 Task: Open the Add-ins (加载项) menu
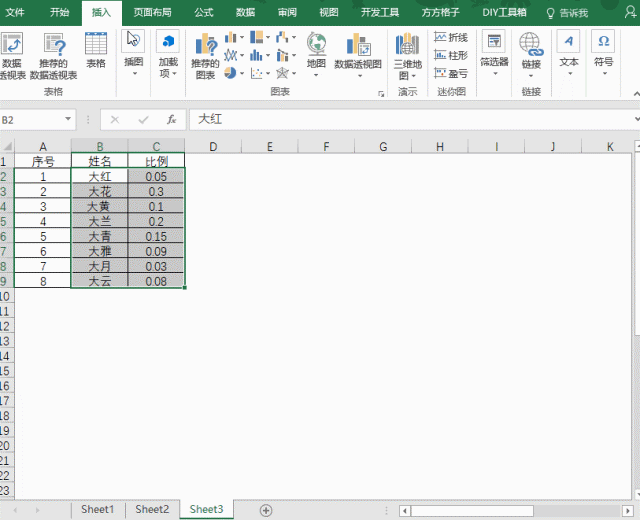click(x=168, y=53)
